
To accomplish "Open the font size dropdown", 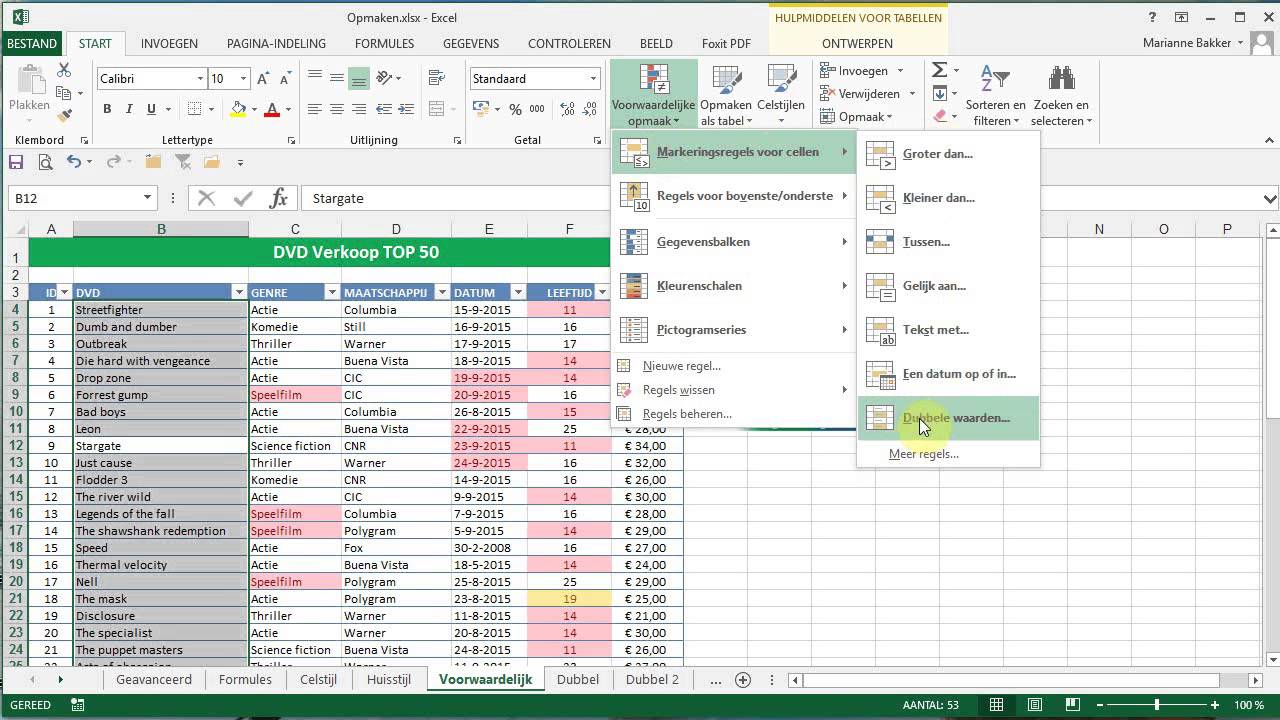I will tap(243, 79).
